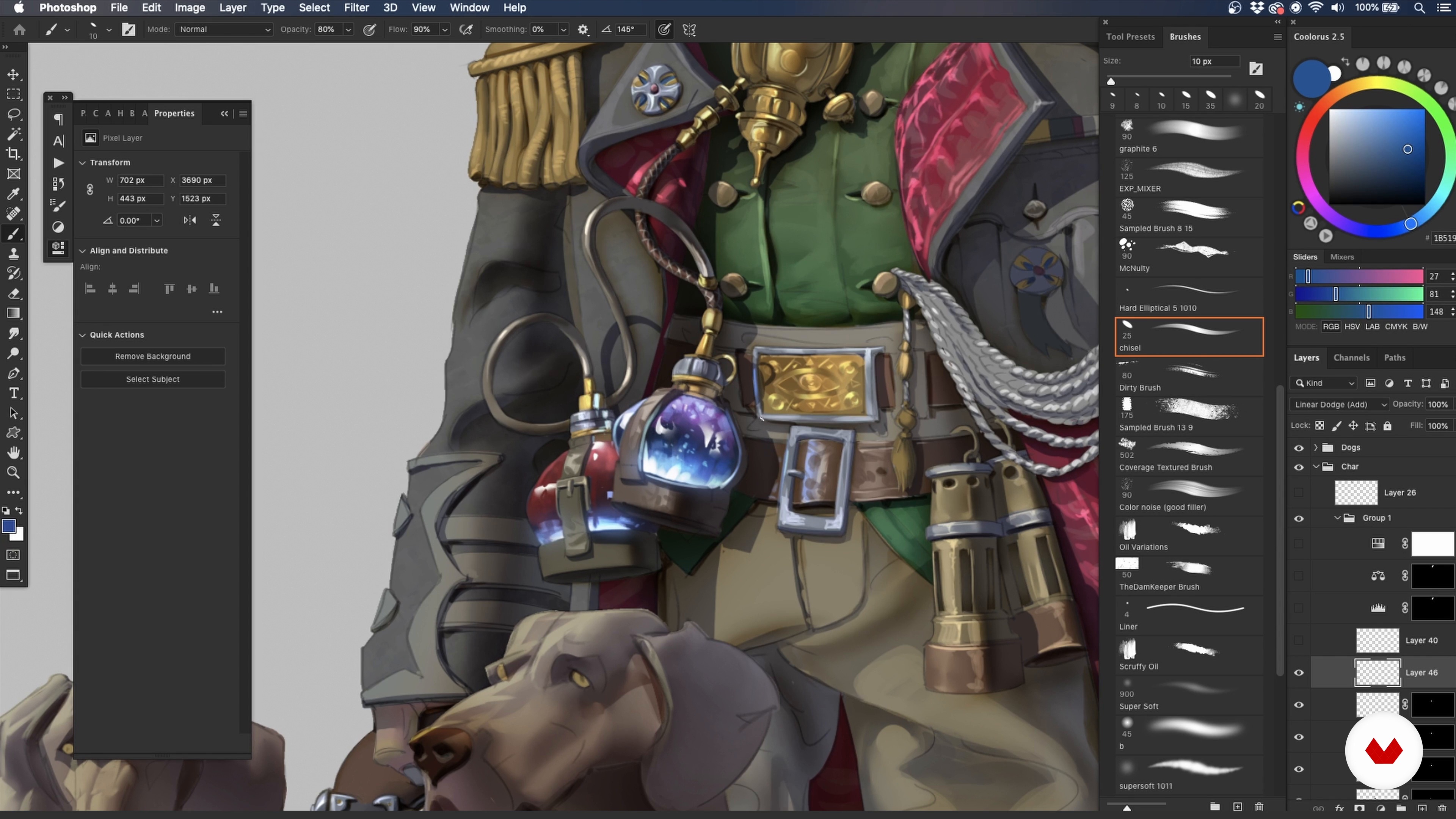The image size is (1456, 819).
Task: Hide the Dogs group
Action: tap(1299, 448)
